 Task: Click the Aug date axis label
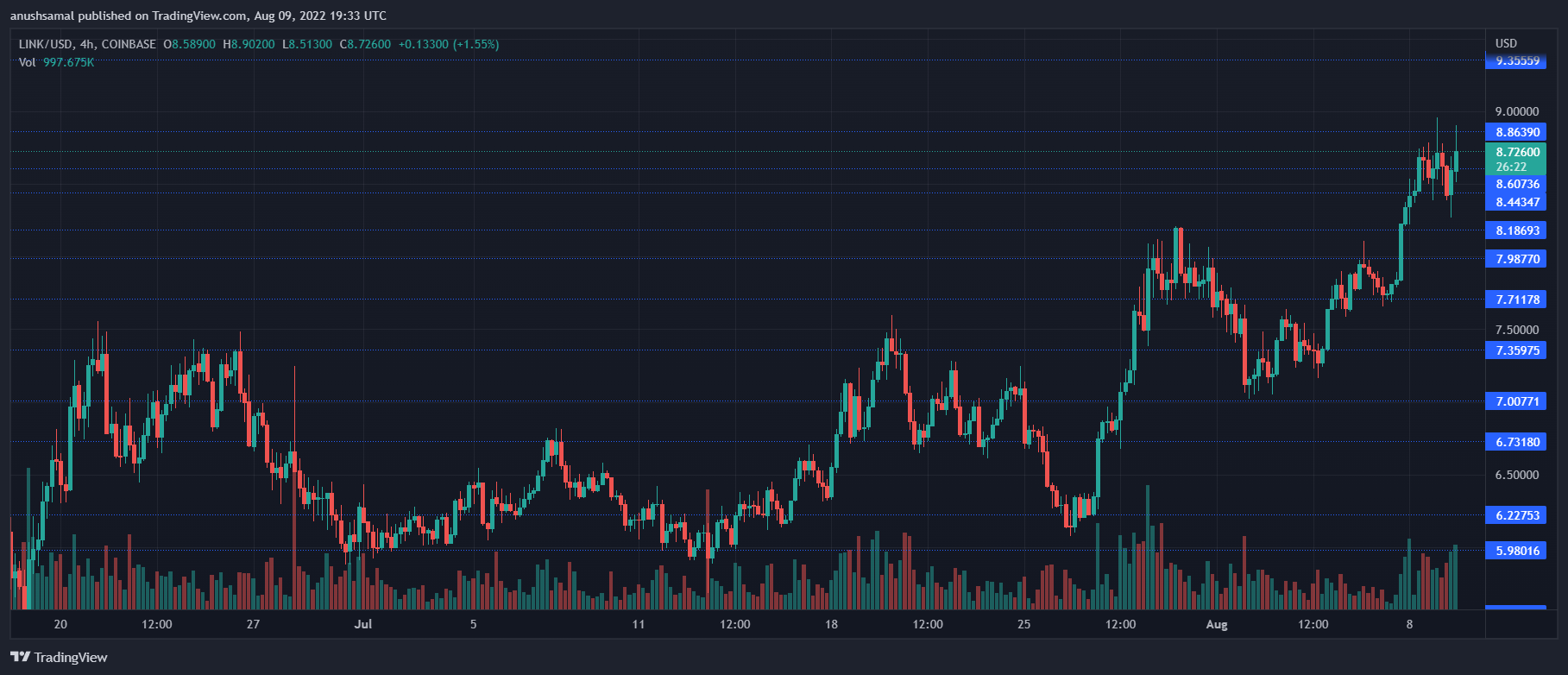pos(1216,624)
